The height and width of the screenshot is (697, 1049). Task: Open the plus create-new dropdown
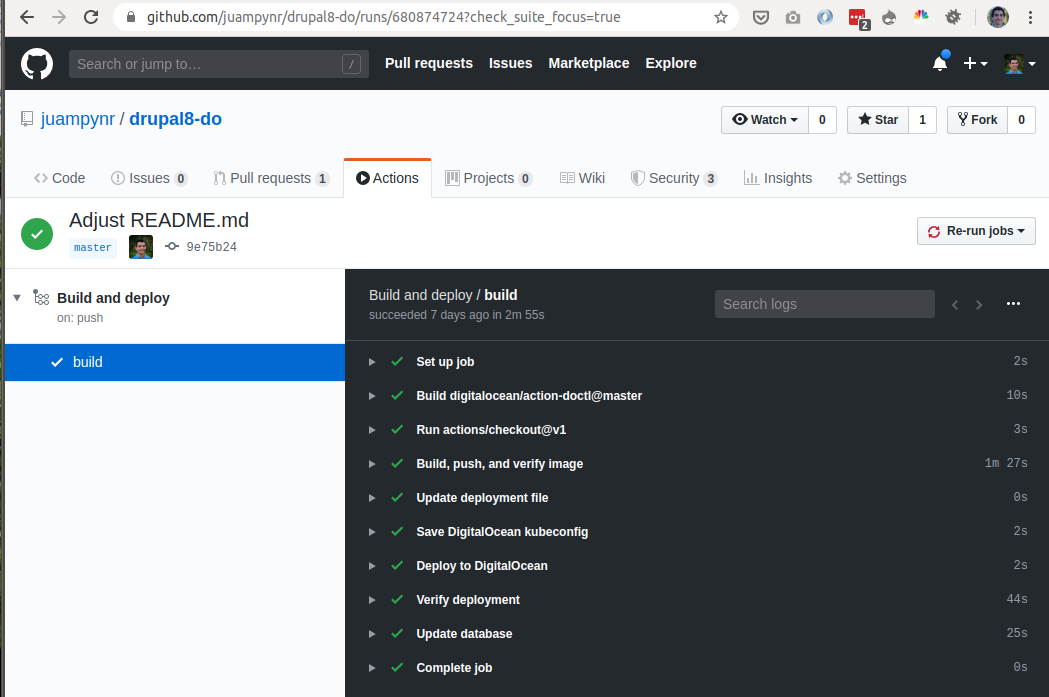(x=975, y=63)
